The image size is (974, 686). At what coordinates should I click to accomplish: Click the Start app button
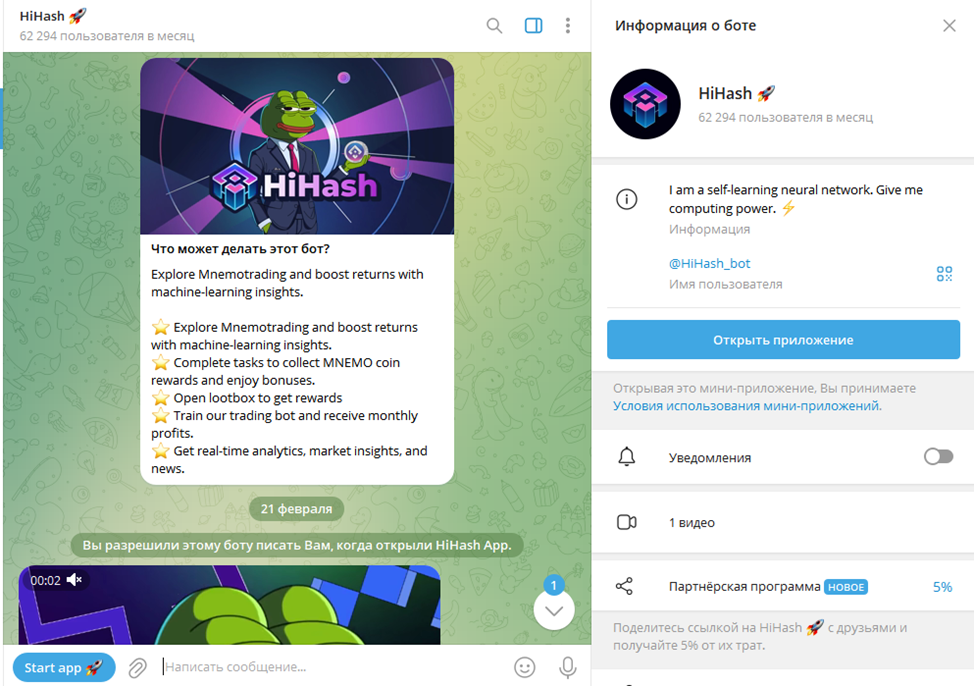64,668
